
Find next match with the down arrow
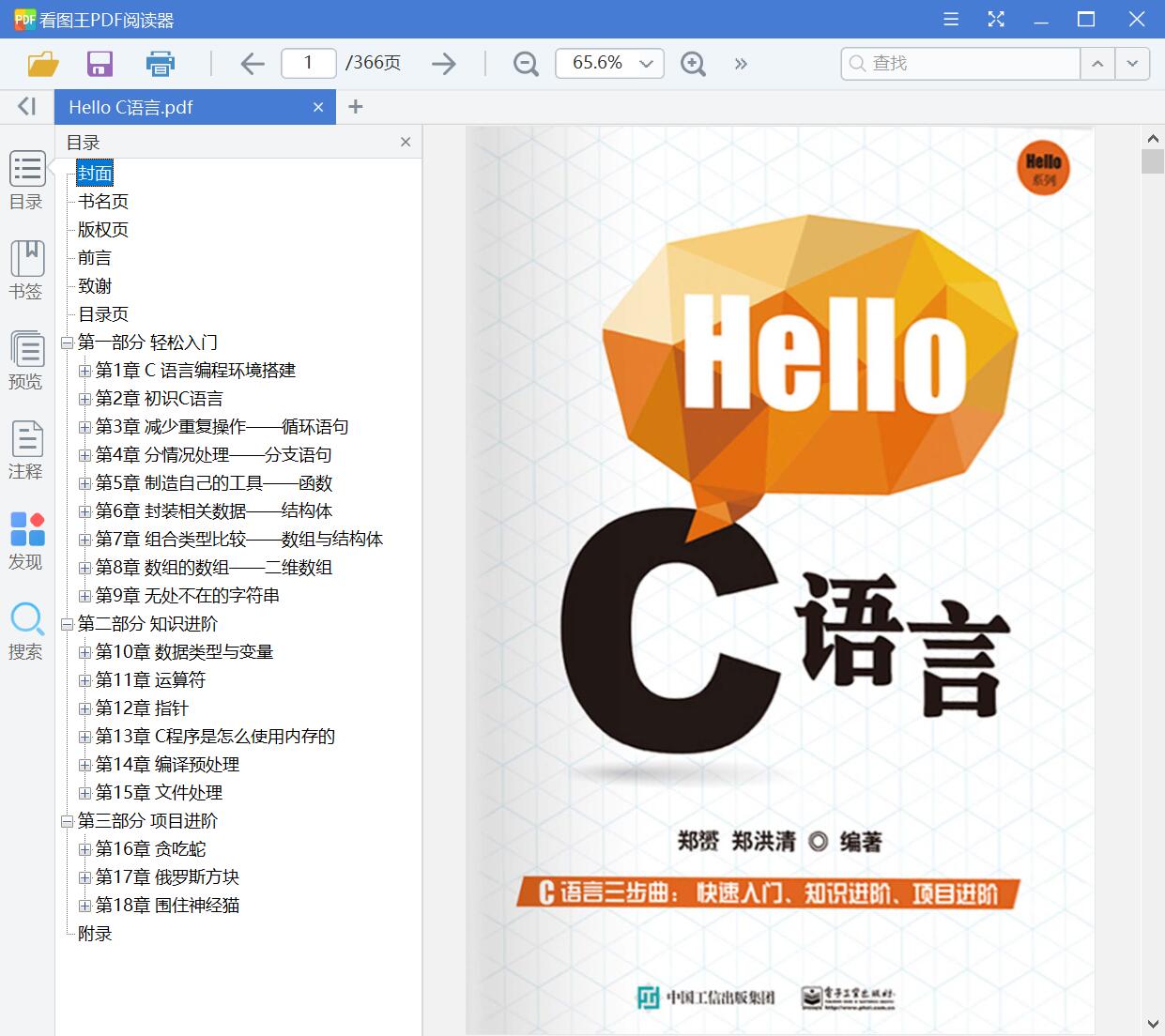point(1132,63)
